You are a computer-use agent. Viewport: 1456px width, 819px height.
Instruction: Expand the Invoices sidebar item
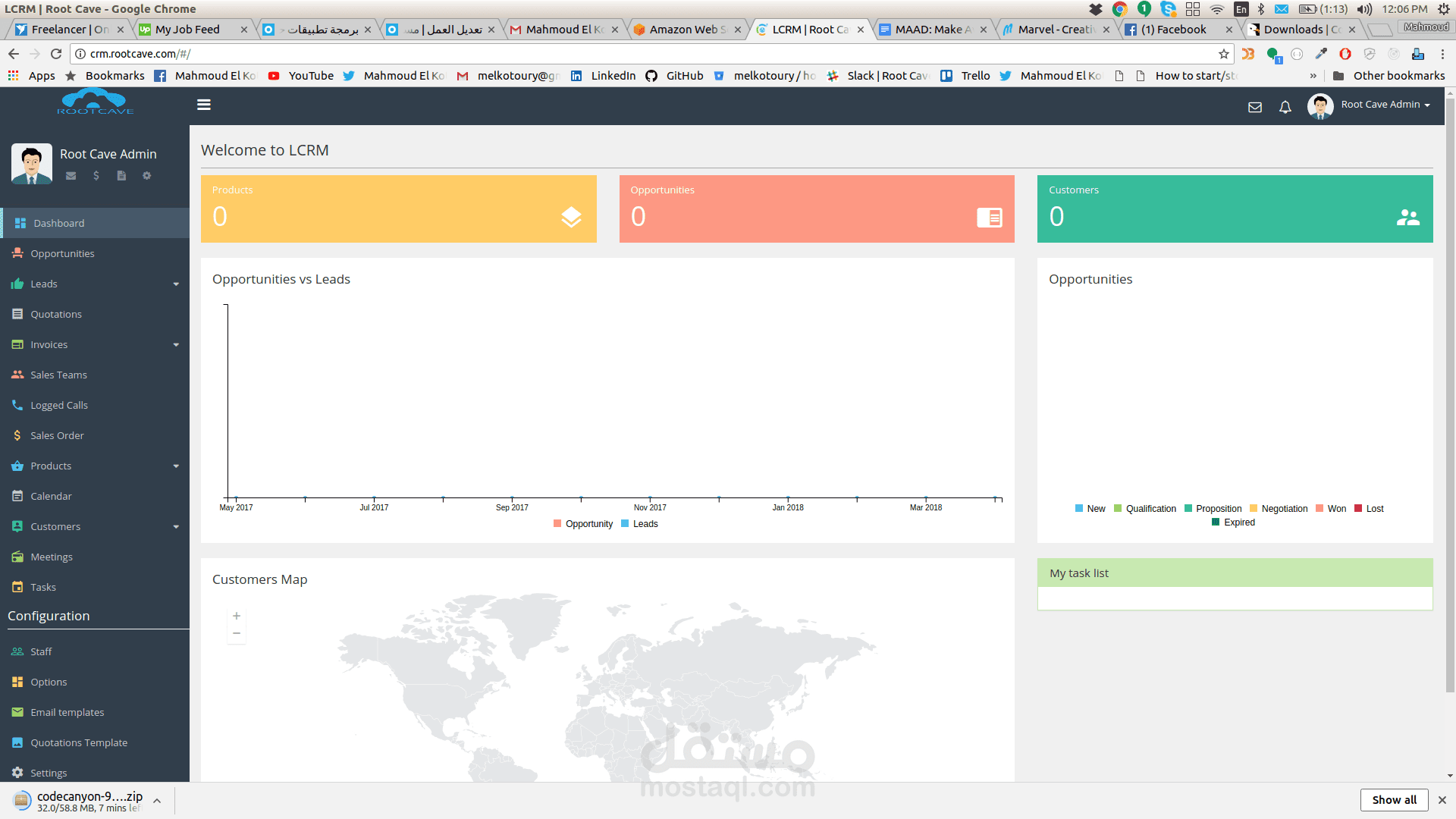[x=176, y=344]
